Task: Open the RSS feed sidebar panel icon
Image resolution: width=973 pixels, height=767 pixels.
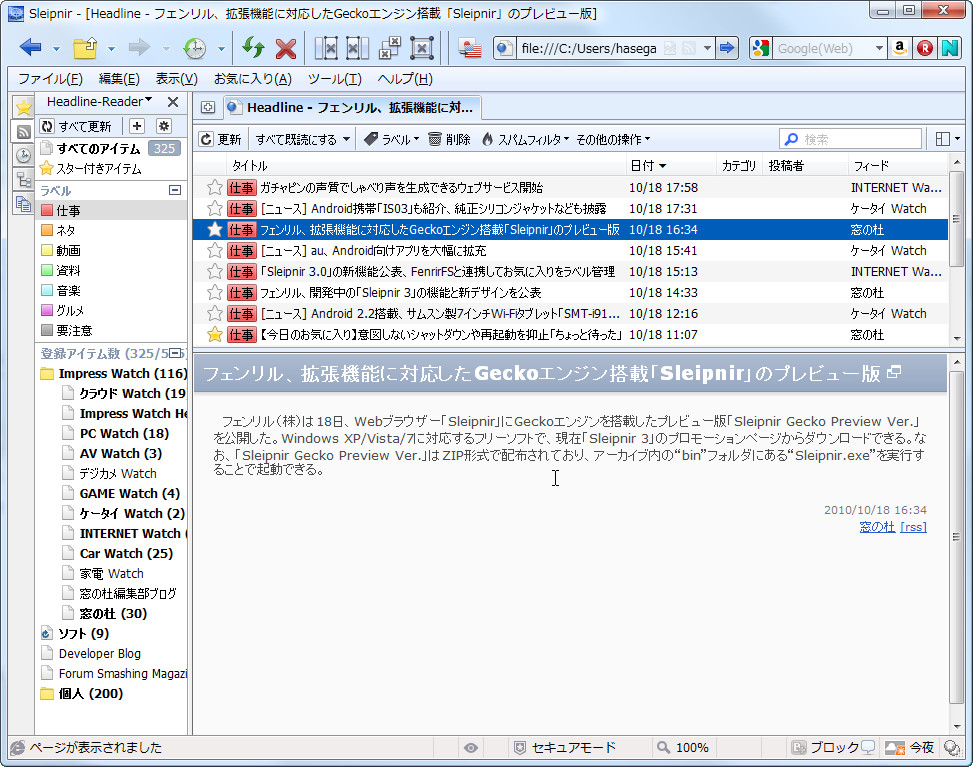Action: point(24,132)
